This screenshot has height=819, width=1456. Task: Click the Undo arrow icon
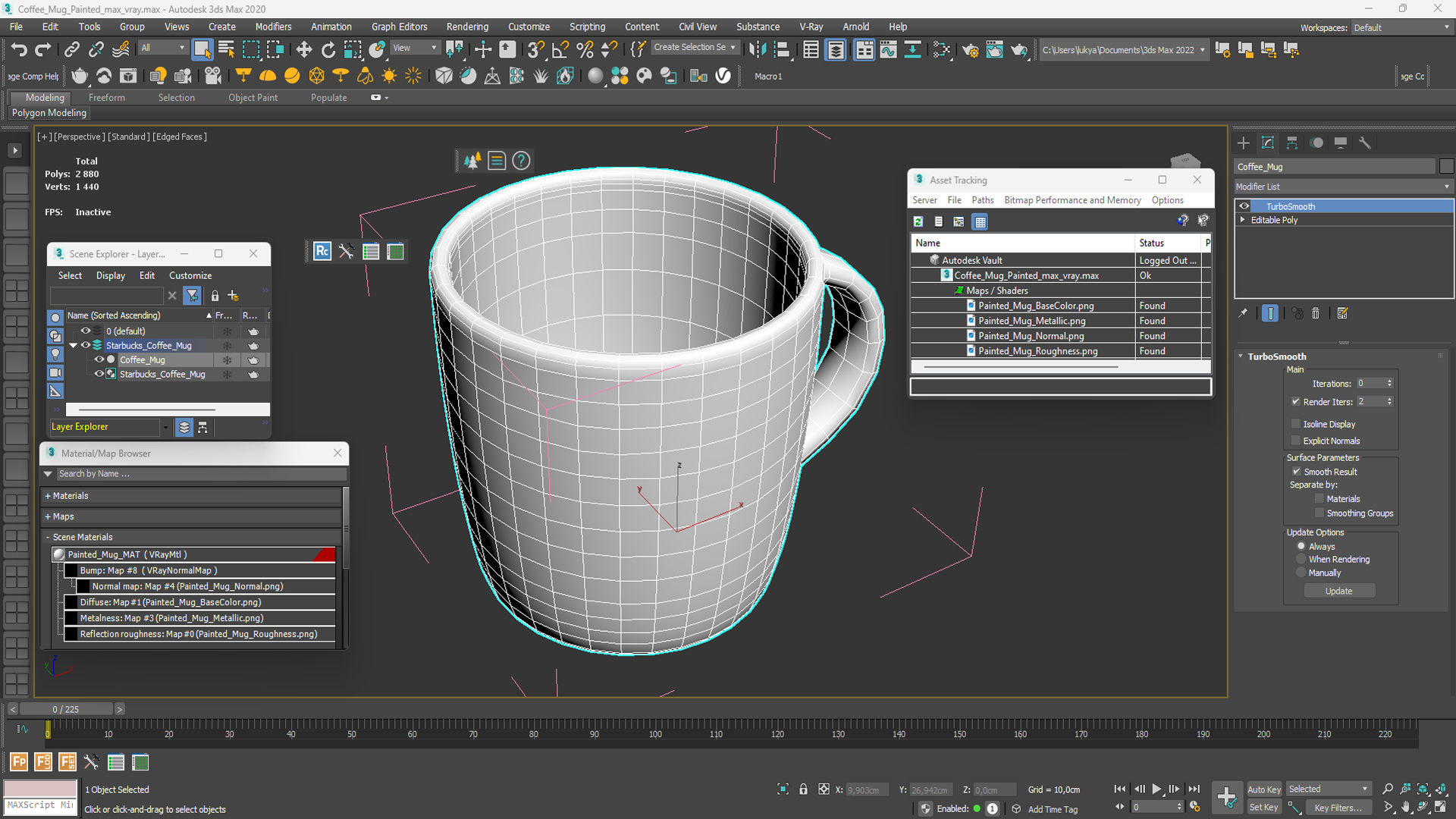click(x=19, y=50)
